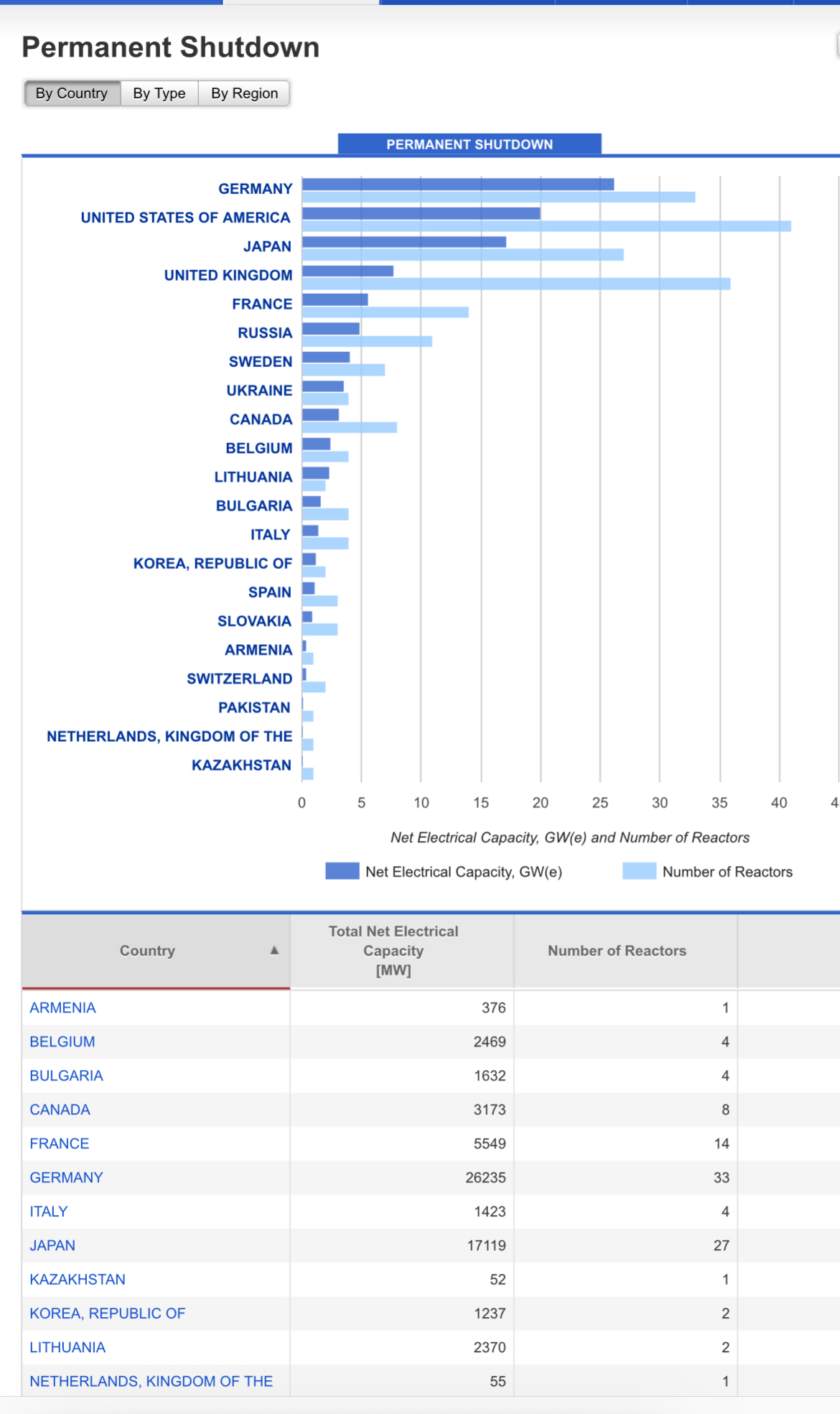Click Japan capacity value 17119
The height and width of the screenshot is (1414, 840).
coord(487,1245)
